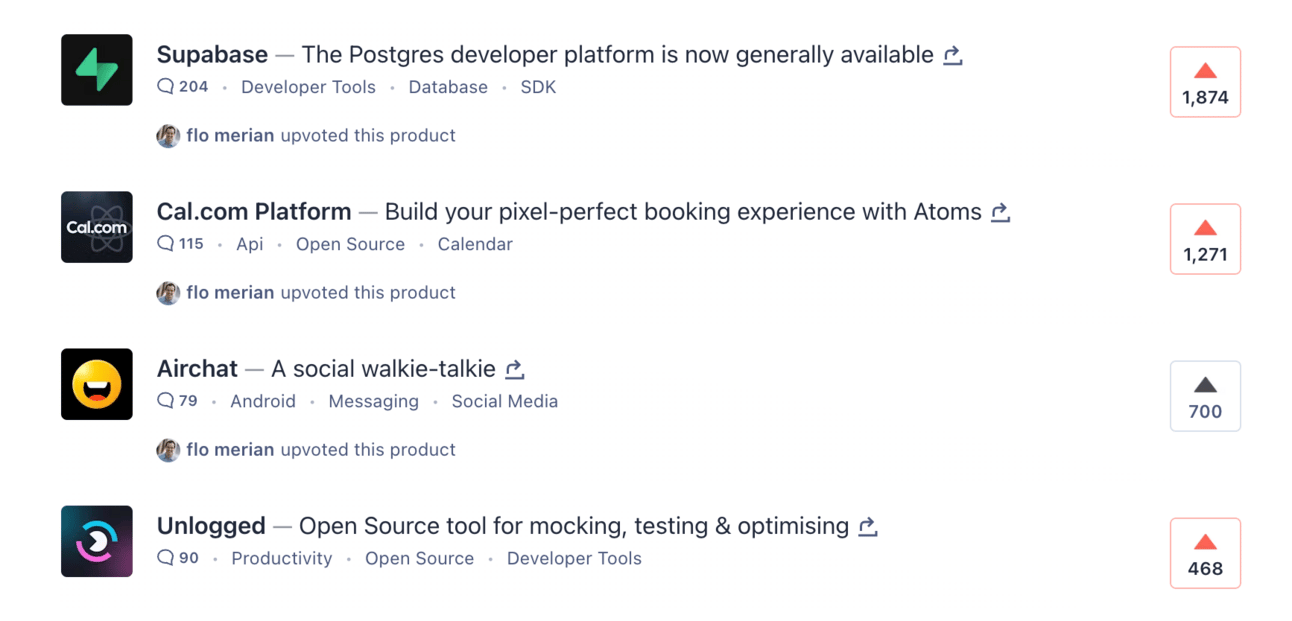
Task: Click the Messaging tag under Airchat
Action: point(373,401)
